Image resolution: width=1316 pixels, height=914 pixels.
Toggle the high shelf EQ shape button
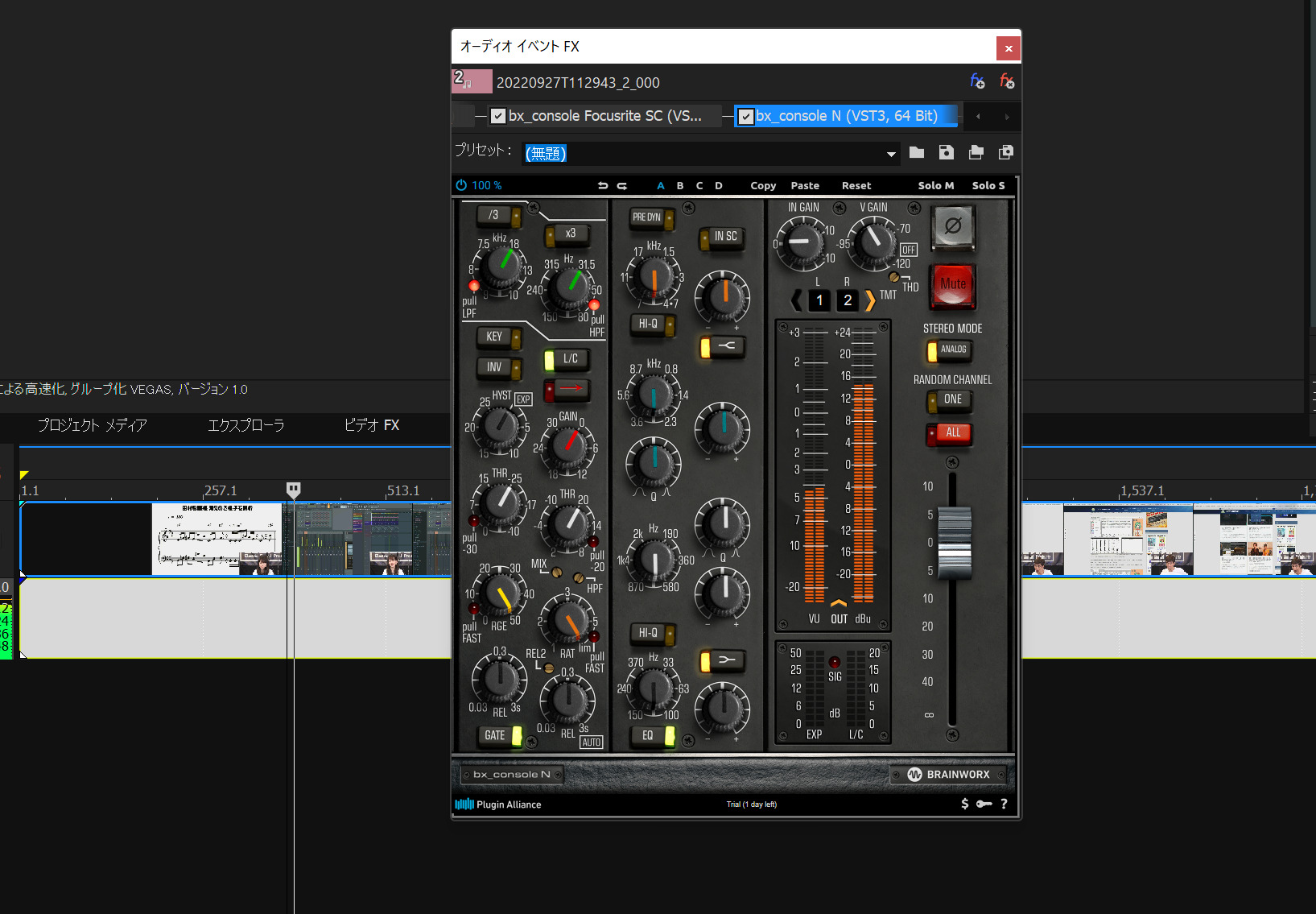[x=723, y=347]
